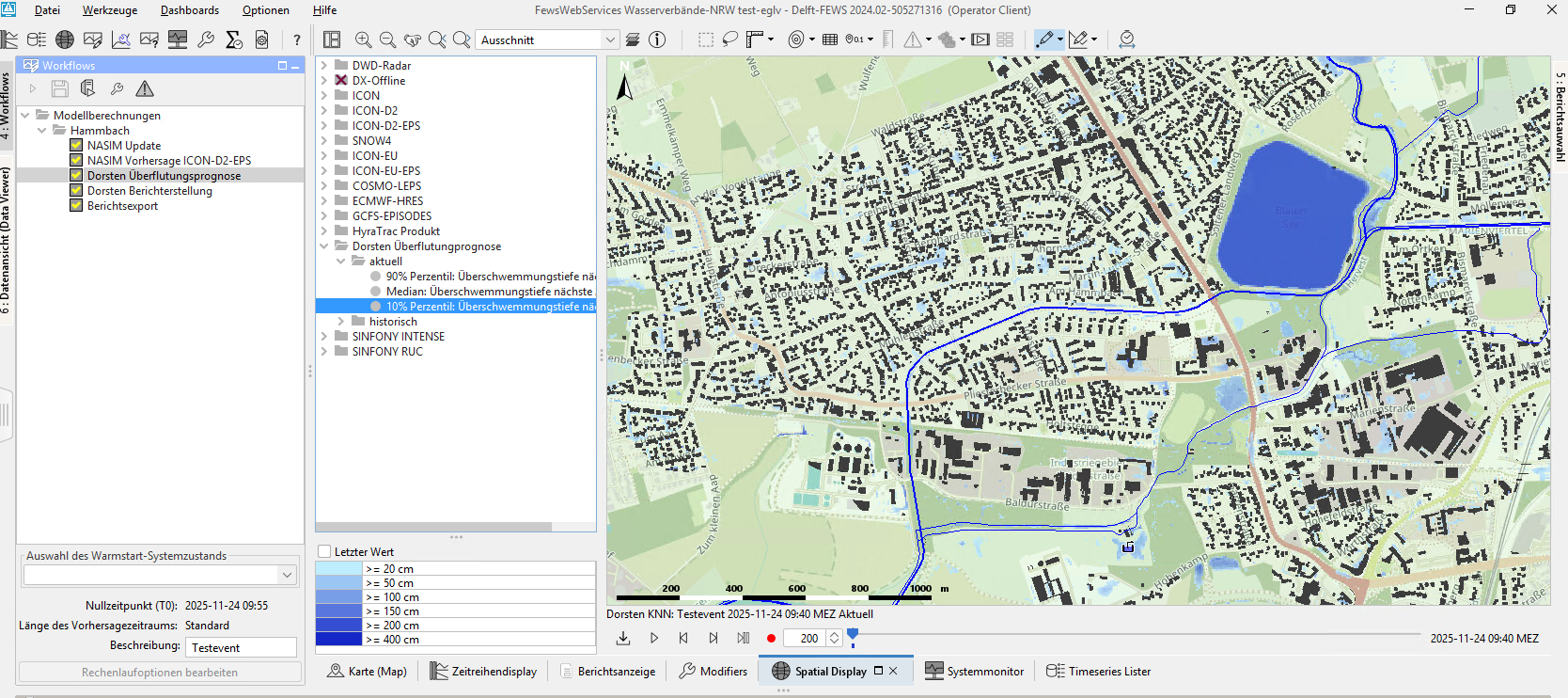
Task: Click the layer tree horizontal scrollbar
Action: [433, 527]
